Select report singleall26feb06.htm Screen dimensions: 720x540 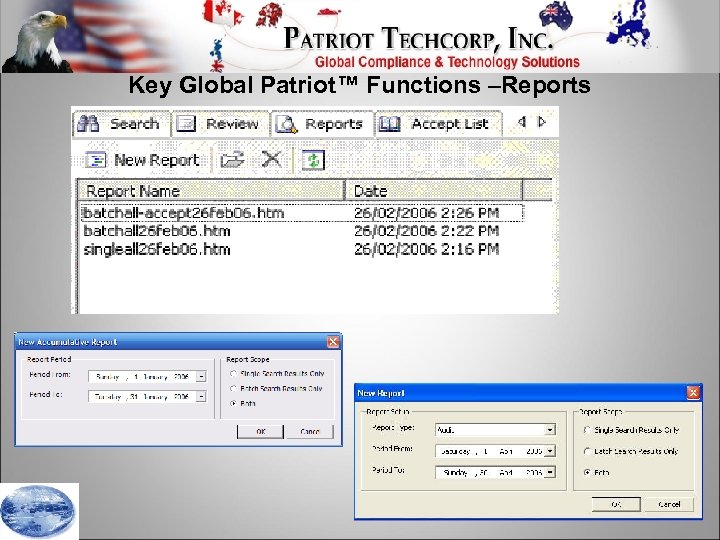[x=157, y=249]
